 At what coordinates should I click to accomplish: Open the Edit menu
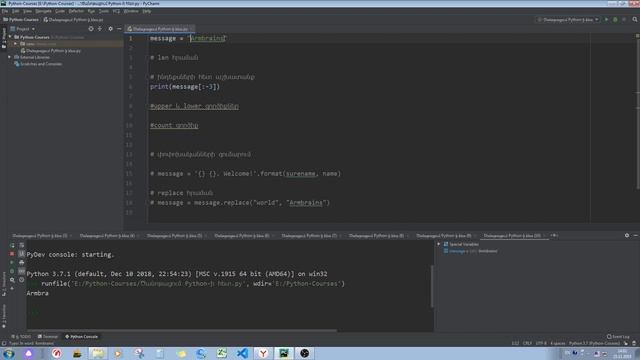(x=16, y=11)
